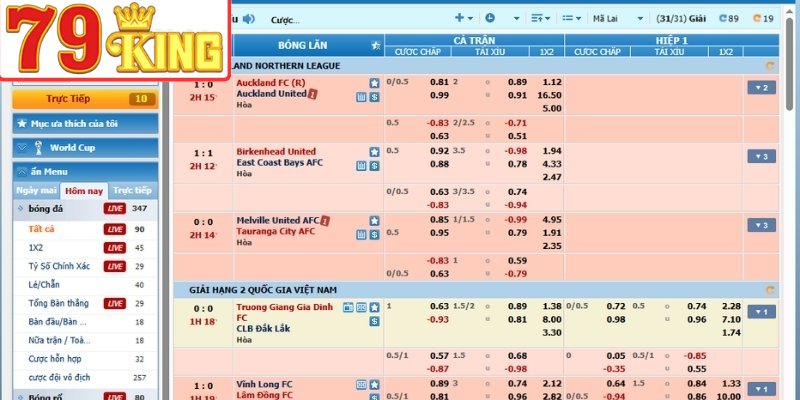Image resolution: width=800 pixels, height=400 pixels.
Task: Click the 79 King logo
Action: (115, 39)
